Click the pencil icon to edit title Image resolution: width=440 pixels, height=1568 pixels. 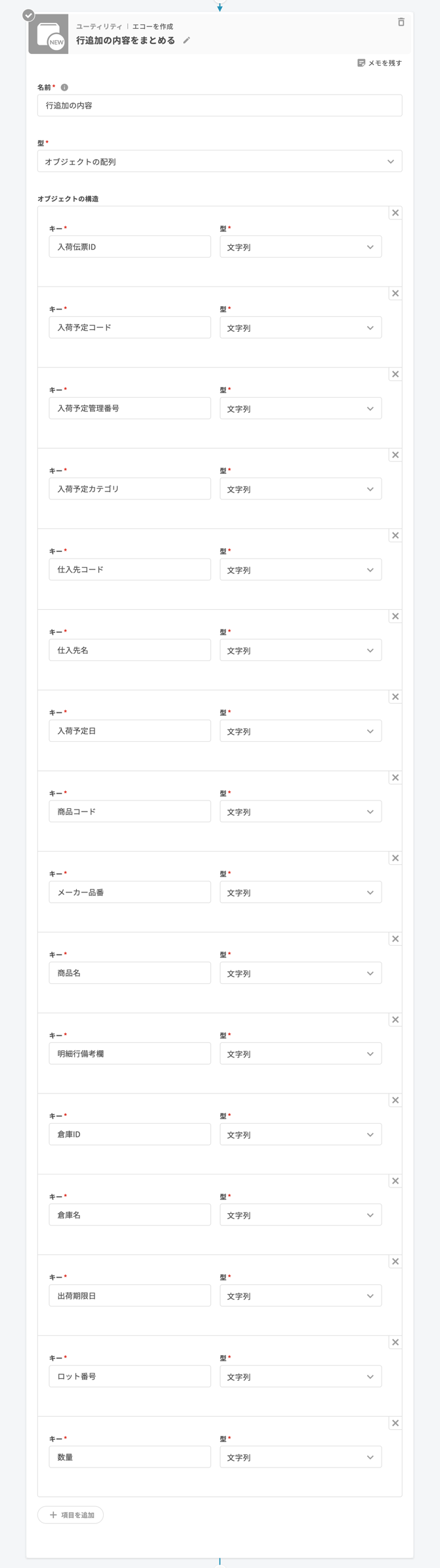click(187, 41)
